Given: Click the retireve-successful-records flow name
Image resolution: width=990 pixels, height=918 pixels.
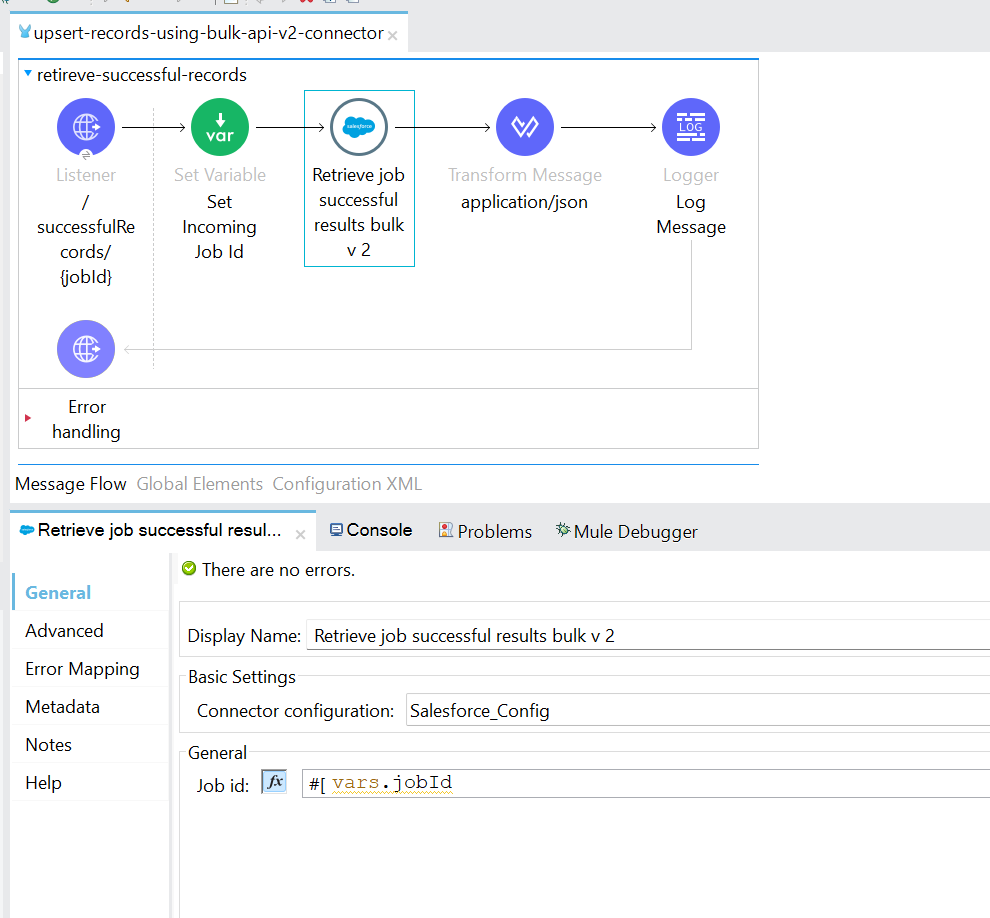Looking at the screenshot, I should pos(142,75).
